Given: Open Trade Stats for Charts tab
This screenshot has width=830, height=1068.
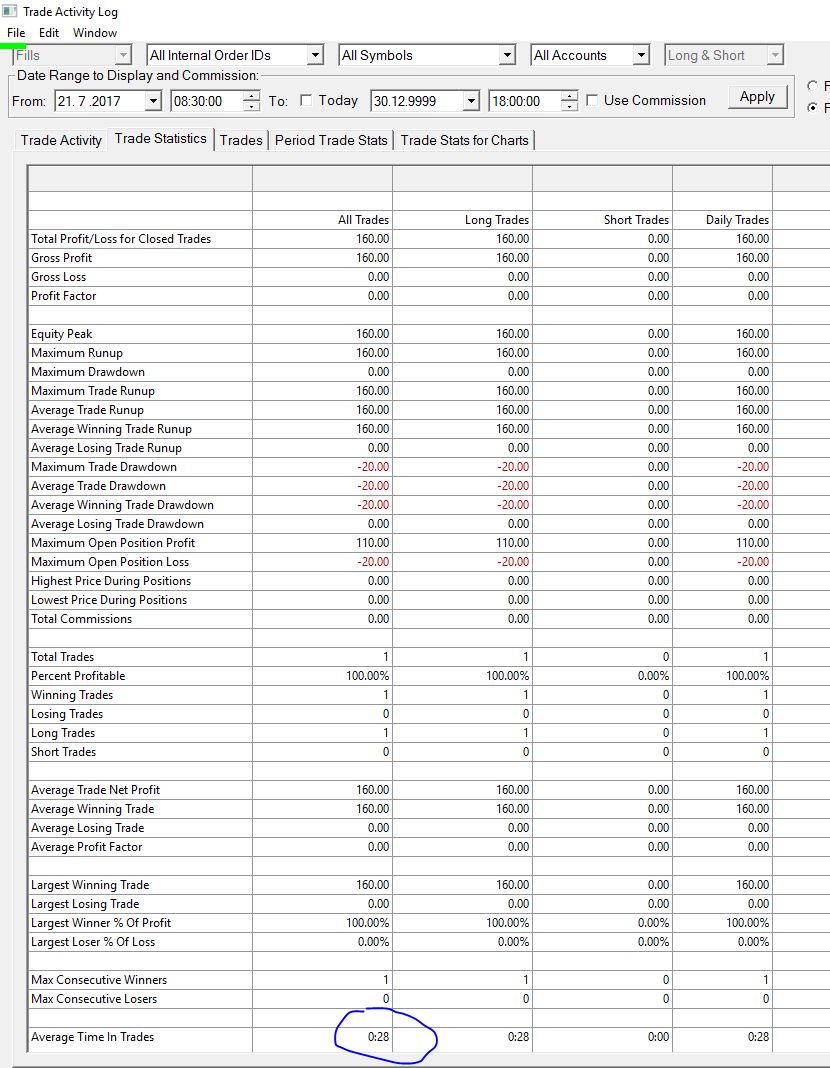Looking at the screenshot, I should point(464,140).
